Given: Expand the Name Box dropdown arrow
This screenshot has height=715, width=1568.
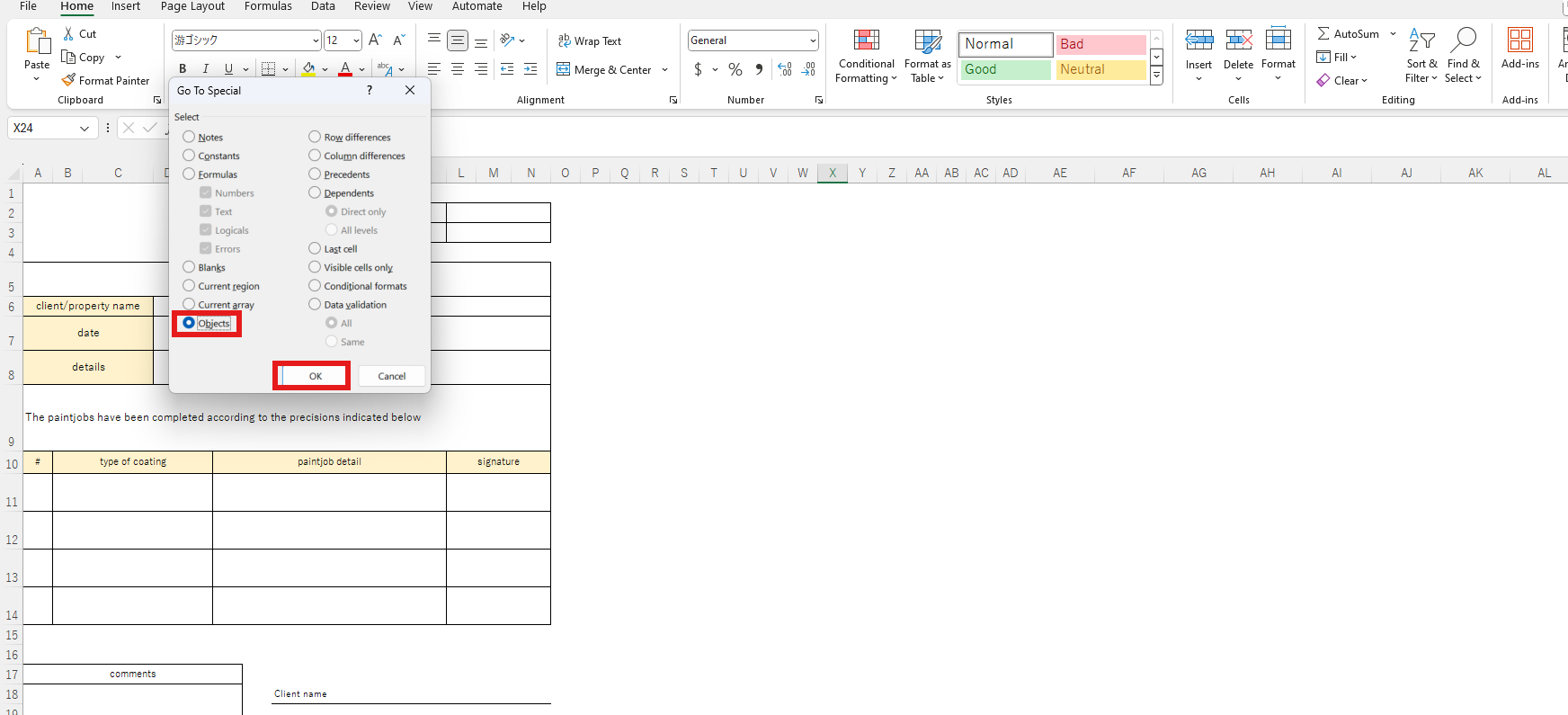Looking at the screenshot, I should point(85,129).
